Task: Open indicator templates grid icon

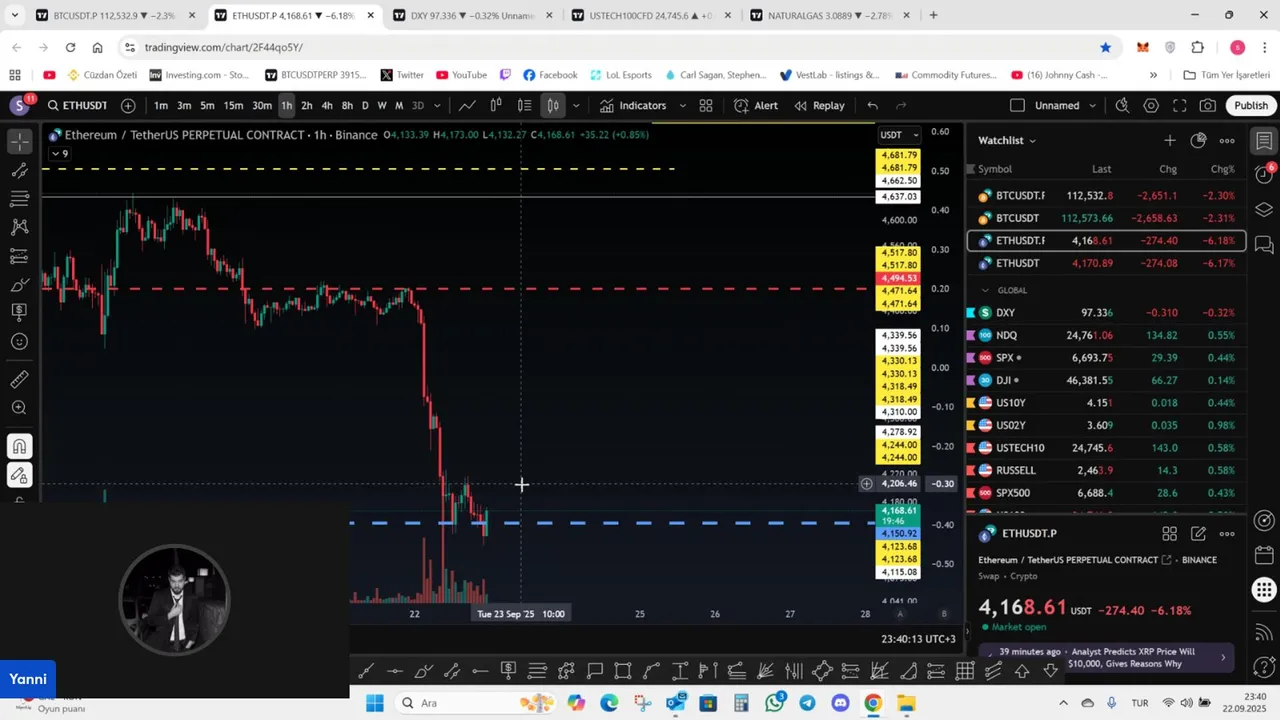Action: pyautogui.click(x=706, y=105)
